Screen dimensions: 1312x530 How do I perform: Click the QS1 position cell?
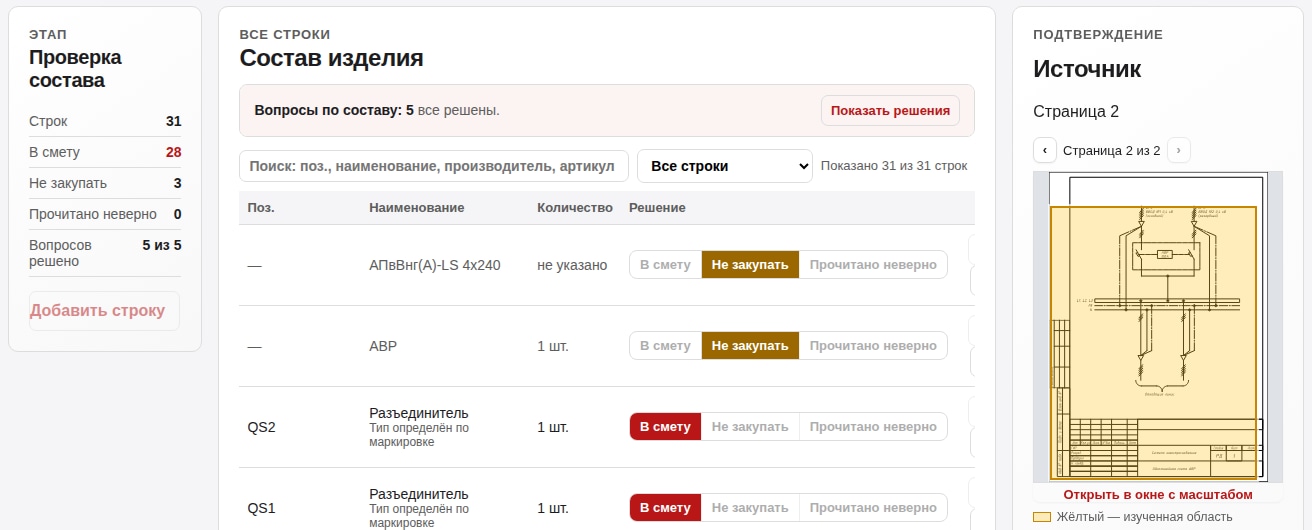coord(261,509)
